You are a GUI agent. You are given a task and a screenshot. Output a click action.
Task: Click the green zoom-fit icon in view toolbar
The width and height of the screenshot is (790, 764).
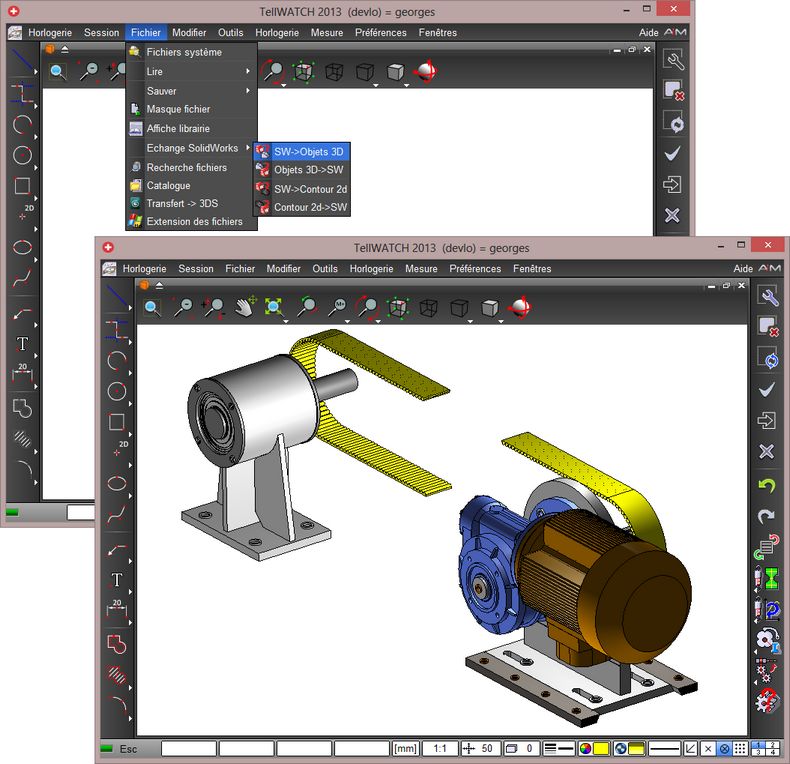coord(273,308)
